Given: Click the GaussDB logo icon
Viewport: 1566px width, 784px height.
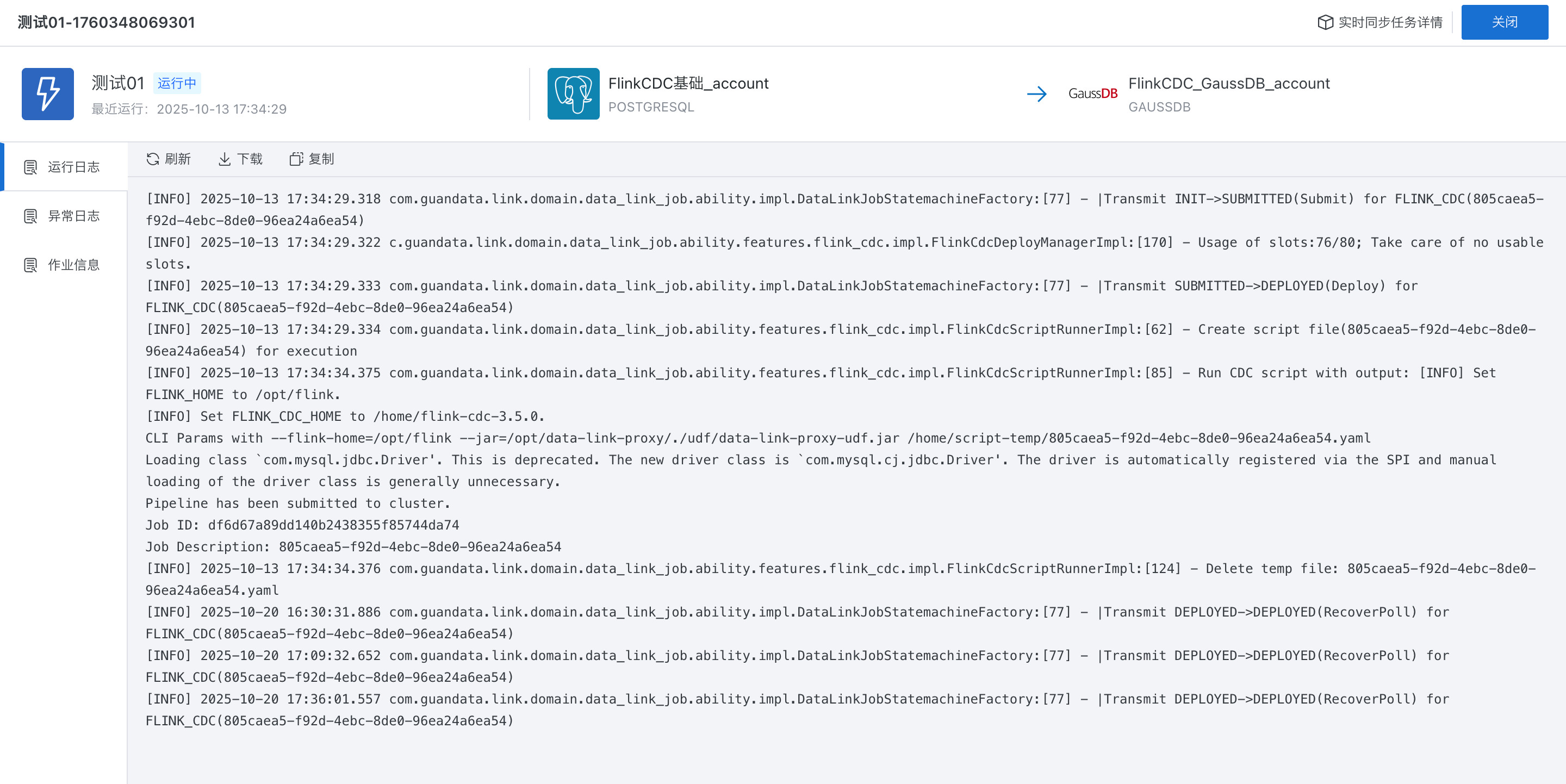Looking at the screenshot, I should coord(1092,94).
